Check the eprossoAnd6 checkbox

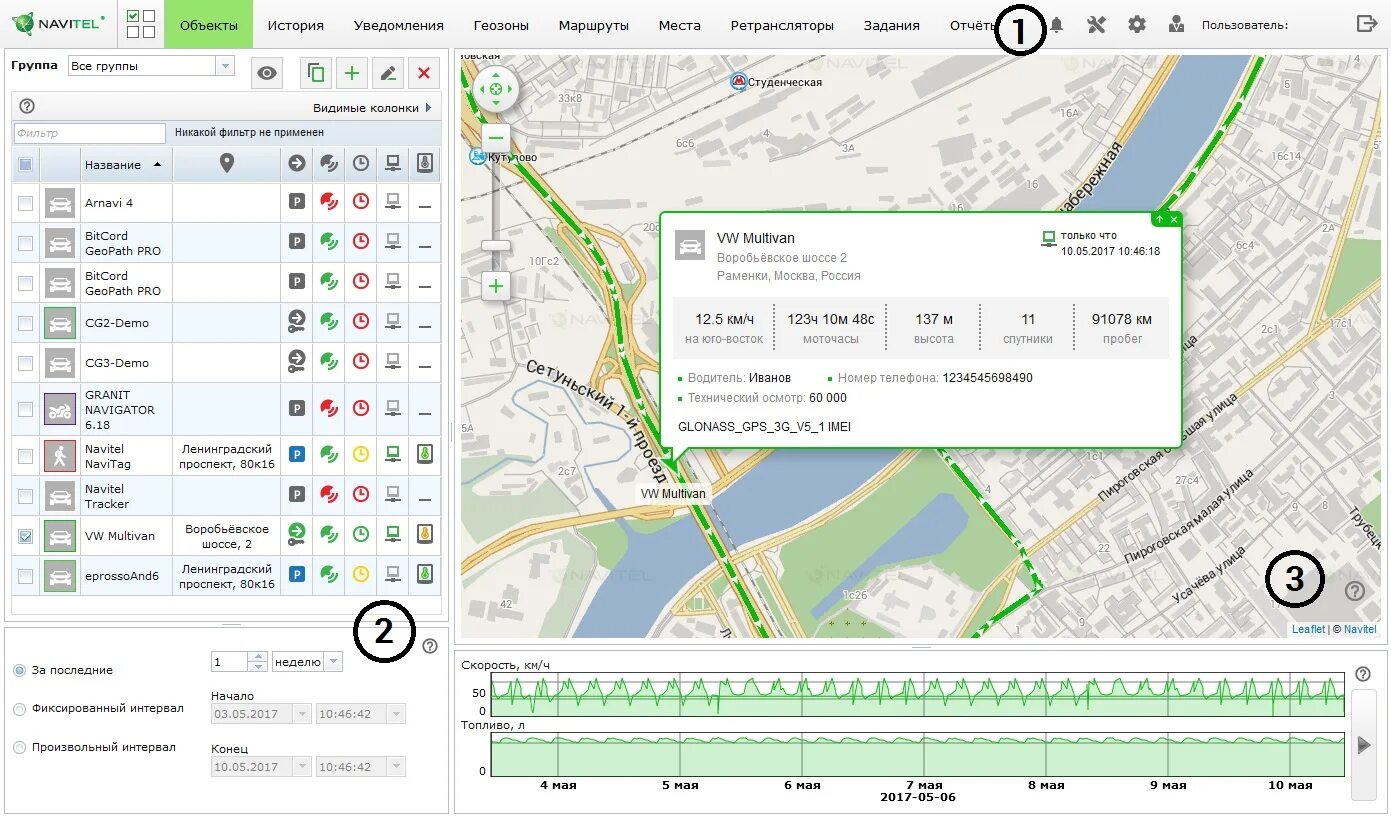click(x=26, y=576)
